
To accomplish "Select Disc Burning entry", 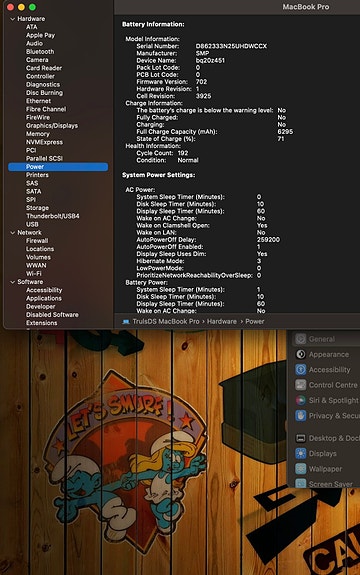I will (44, 93).
